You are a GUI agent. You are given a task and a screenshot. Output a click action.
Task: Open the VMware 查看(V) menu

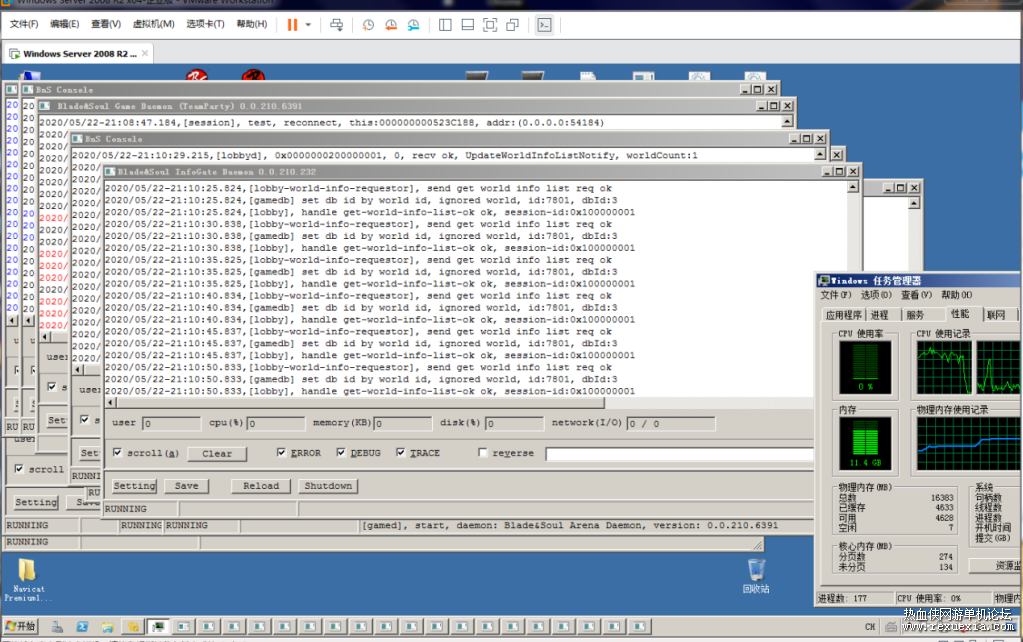(x=106, y=24)
